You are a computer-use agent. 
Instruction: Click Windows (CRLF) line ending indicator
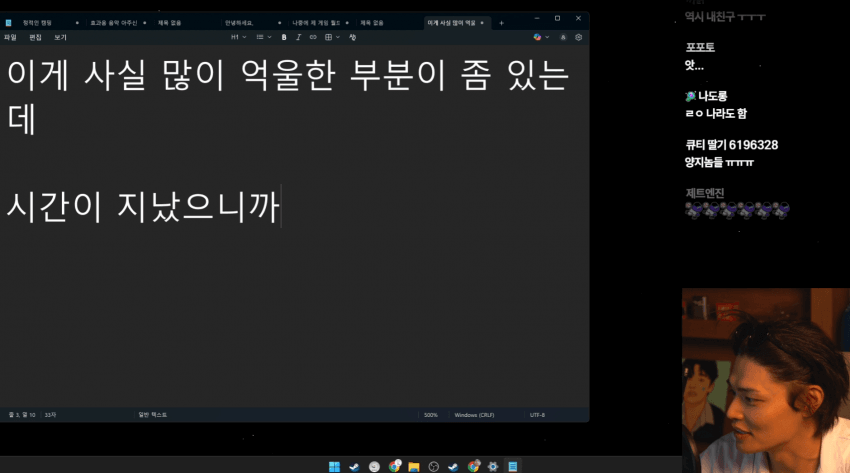pos(473,414)
